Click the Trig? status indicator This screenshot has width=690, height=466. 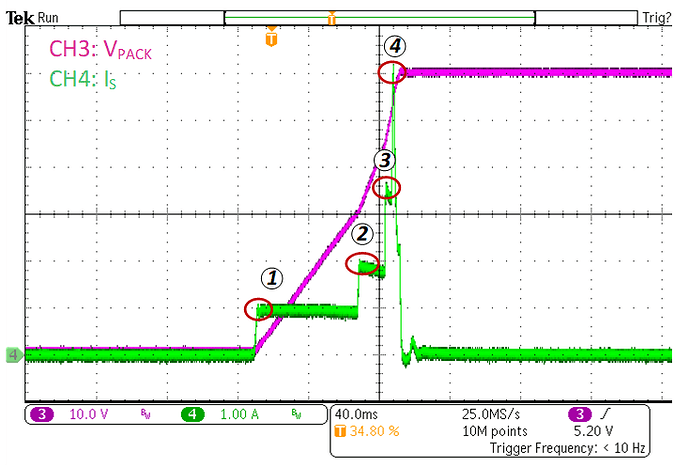pos(657,18)
